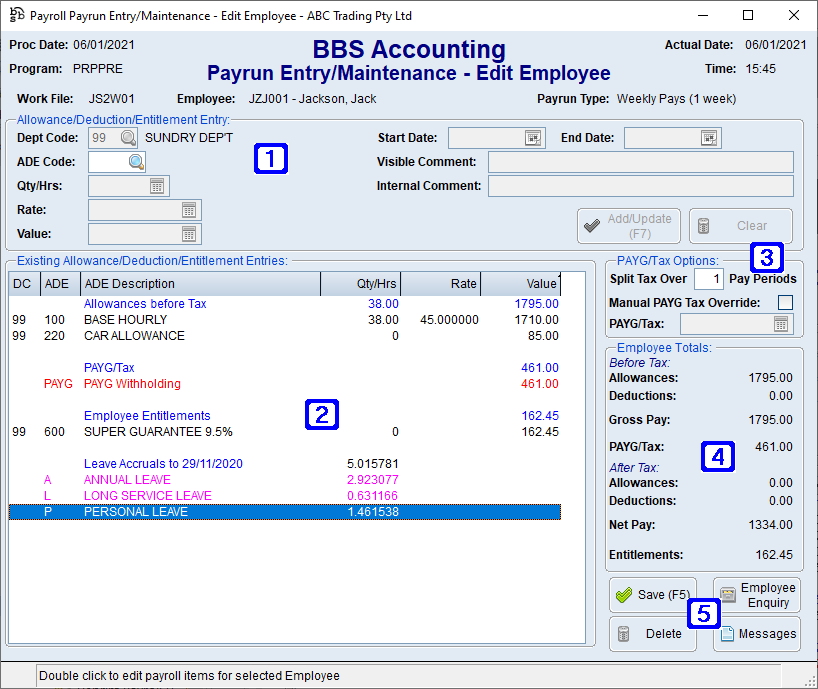The image size is (818, 689).
Task: Open Employee Enquiry
Action: [x=757, y=594]
